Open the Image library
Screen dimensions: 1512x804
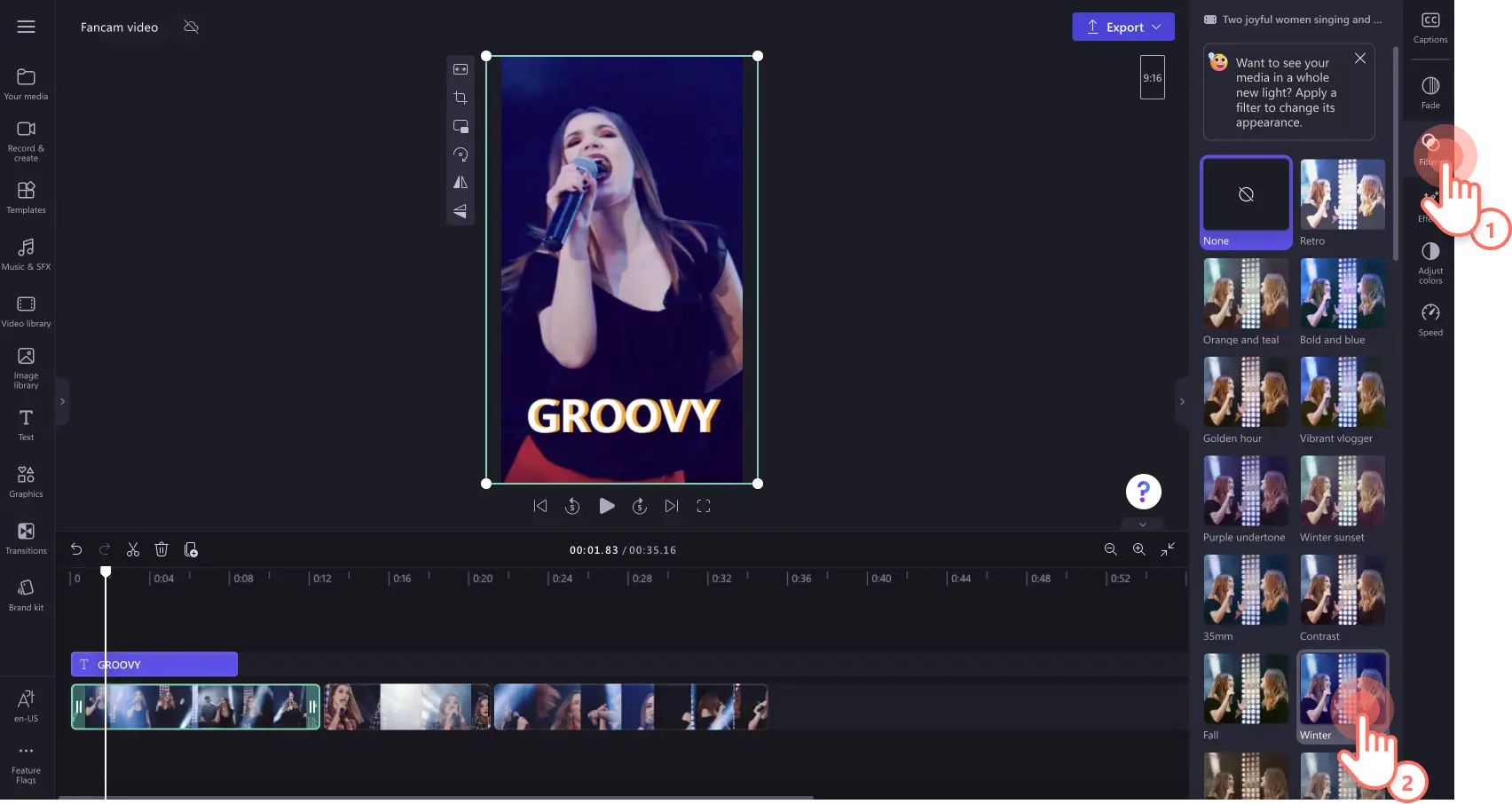pos(27,368)
